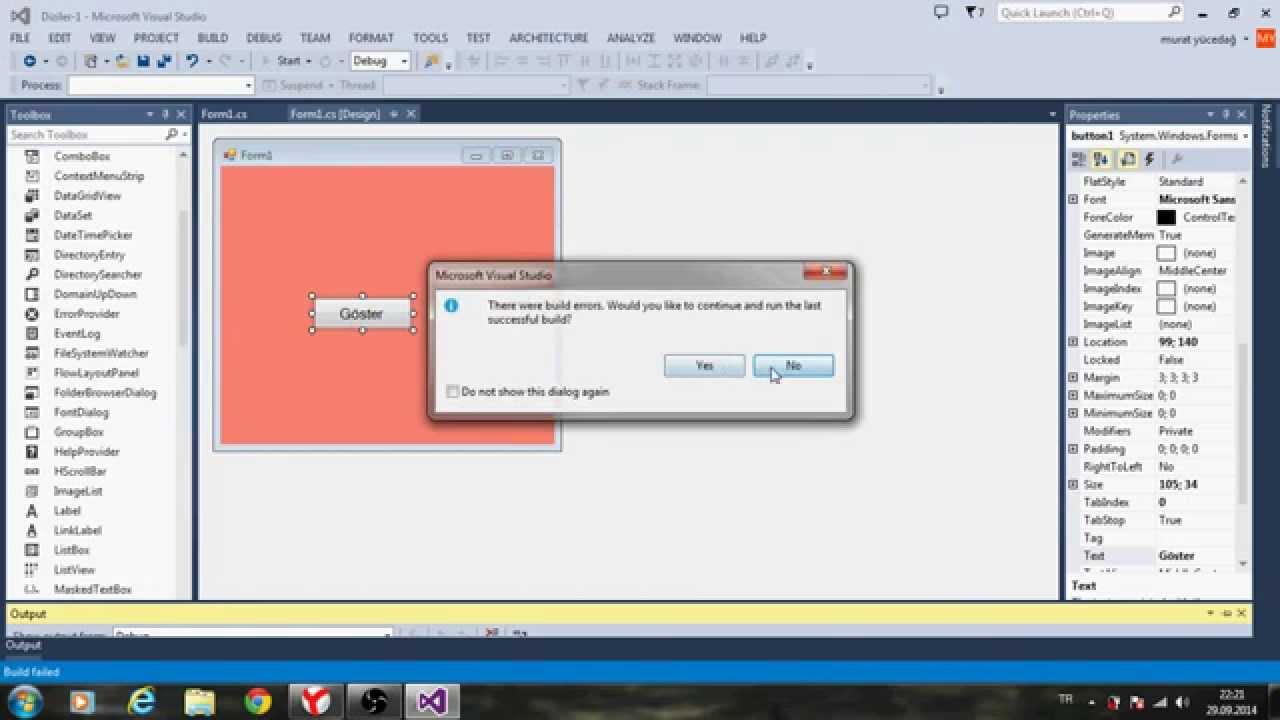
Task: Open Windows Explorer folder on taskbar
Action: (199, 701)
